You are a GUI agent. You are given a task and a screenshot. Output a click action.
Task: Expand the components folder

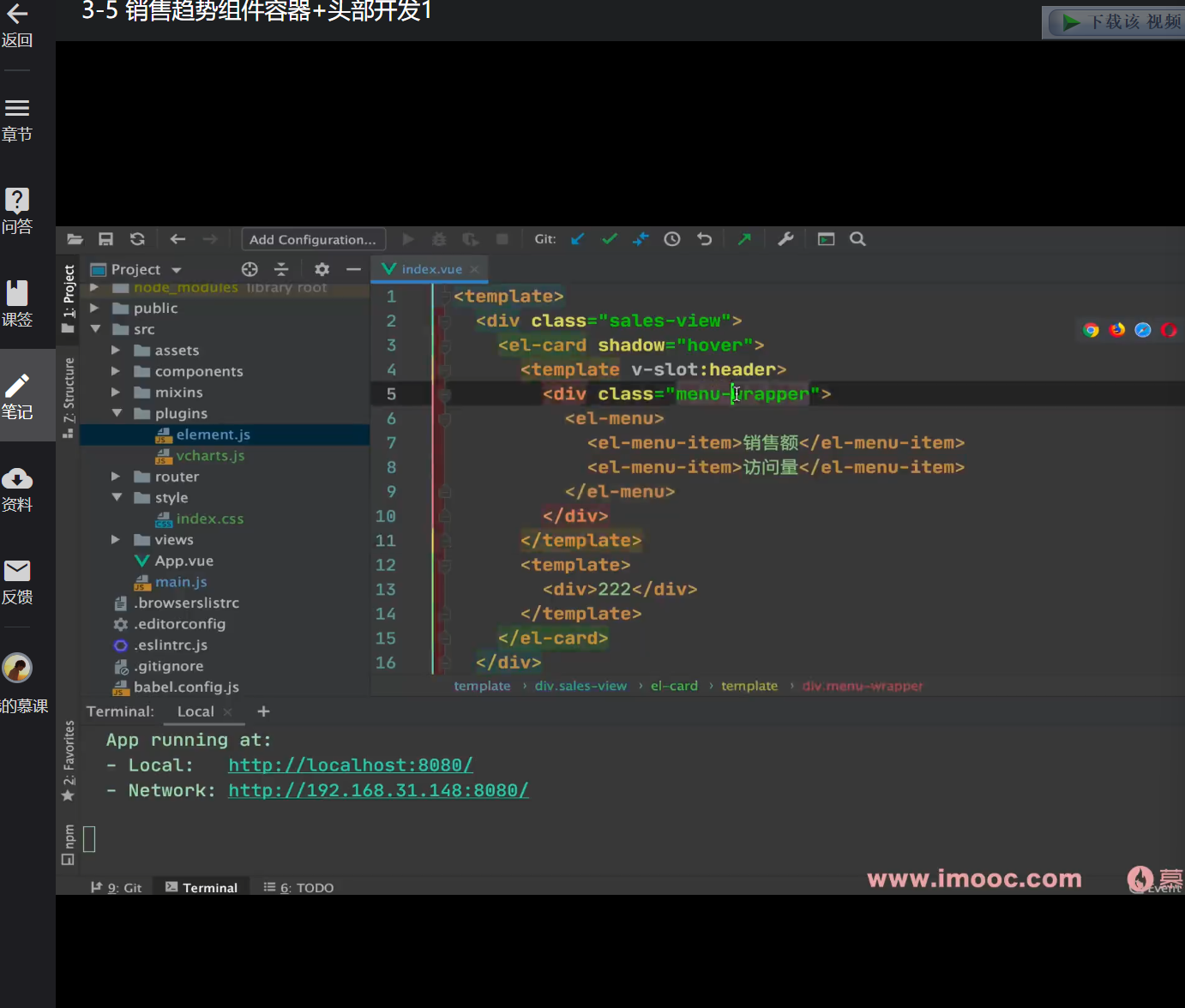(116, 371)
